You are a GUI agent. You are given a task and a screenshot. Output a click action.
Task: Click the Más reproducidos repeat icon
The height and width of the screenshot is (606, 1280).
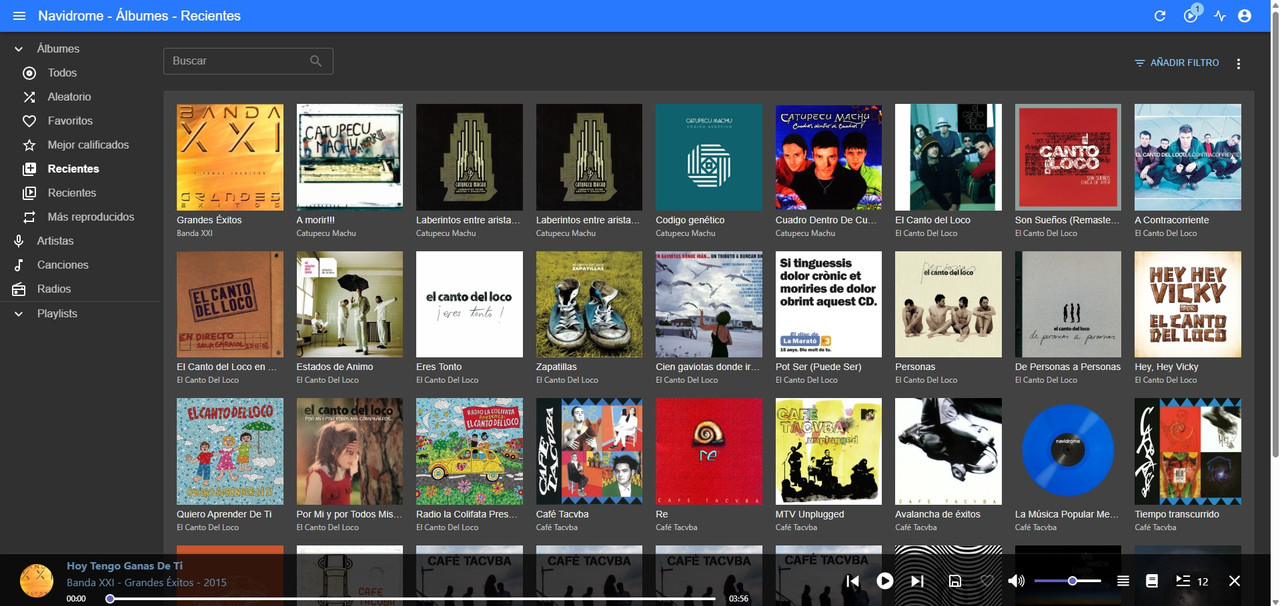click(x=29, y=217)
